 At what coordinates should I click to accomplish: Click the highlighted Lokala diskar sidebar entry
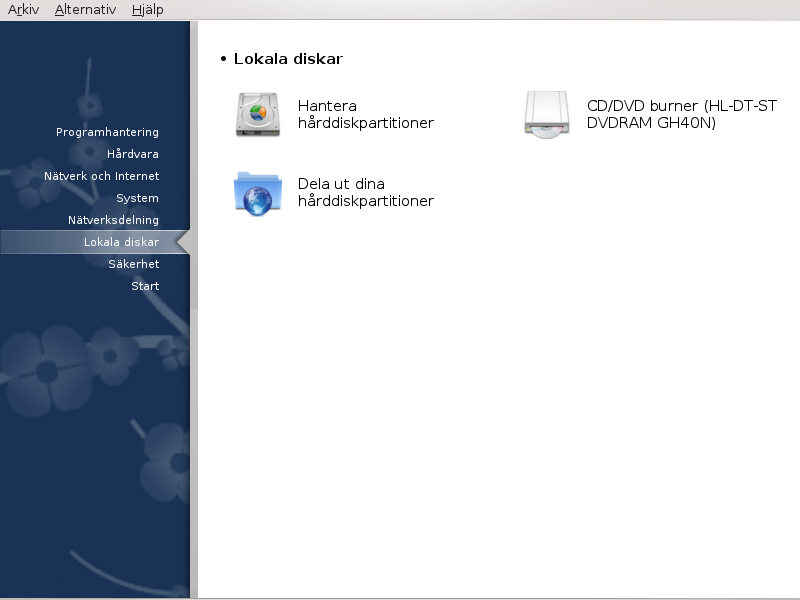pyautogui.click(x=121, y=242)
